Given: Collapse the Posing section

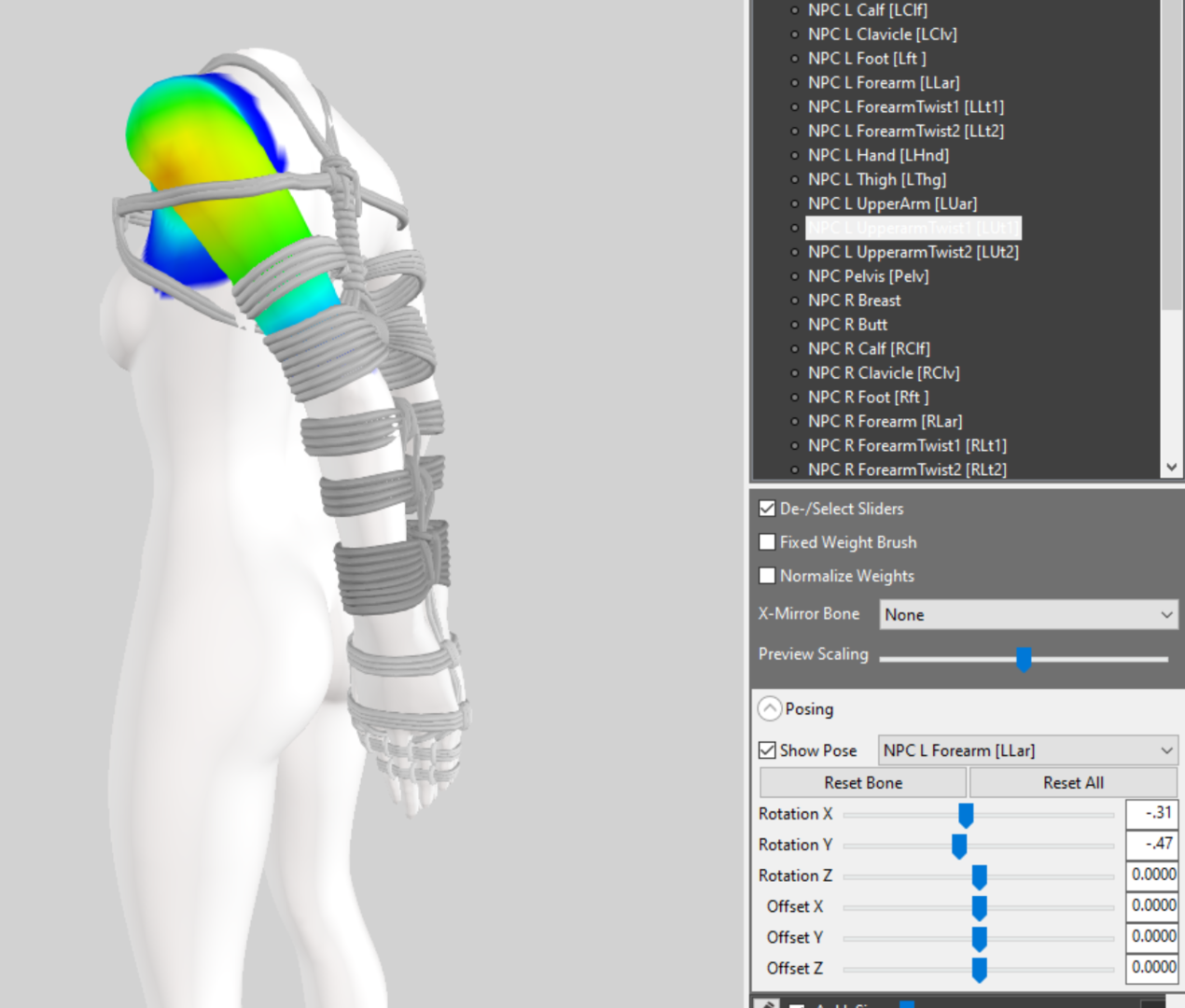Looking at the screenshot, I should point(770,709).
